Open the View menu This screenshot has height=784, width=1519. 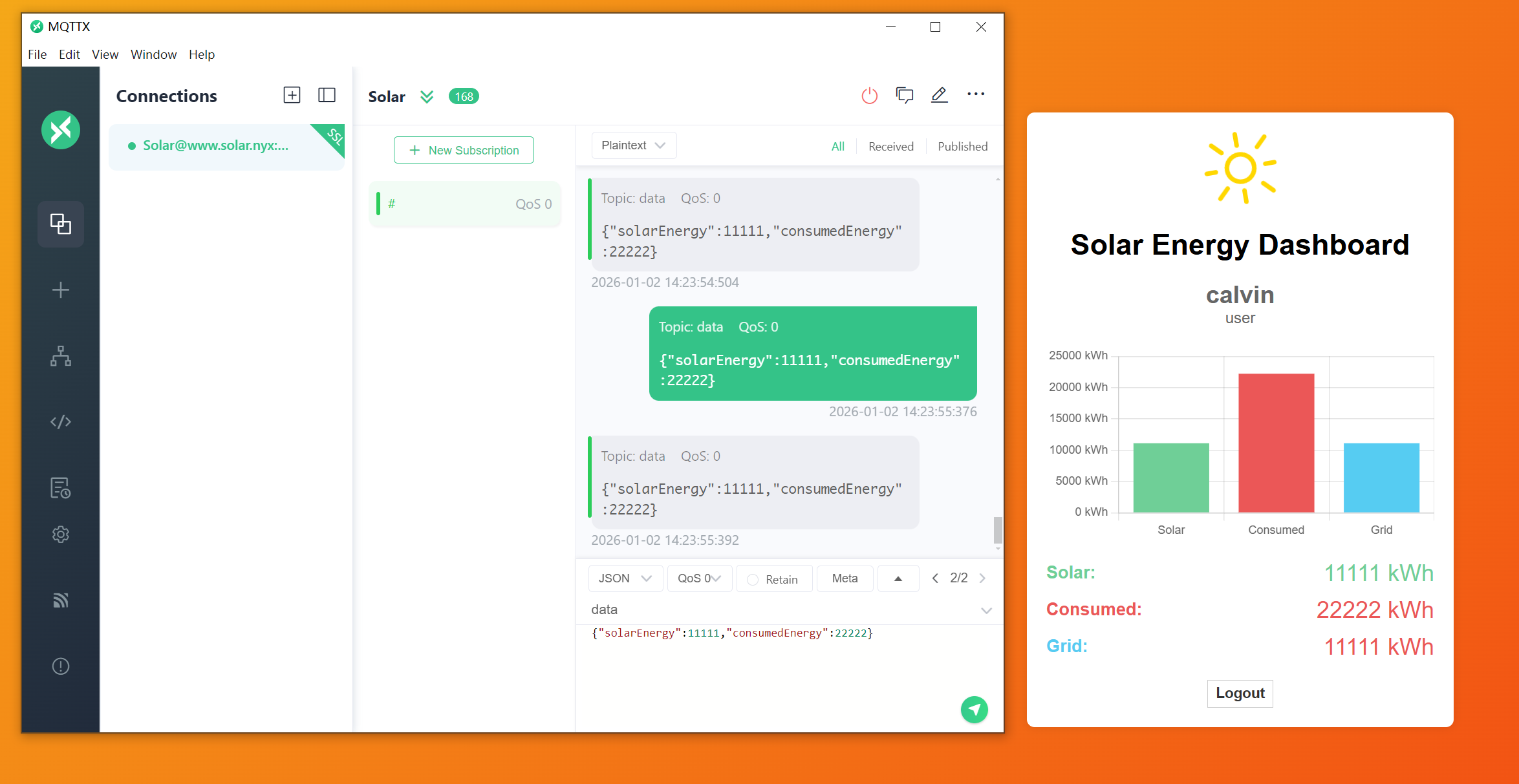(105, 54)
